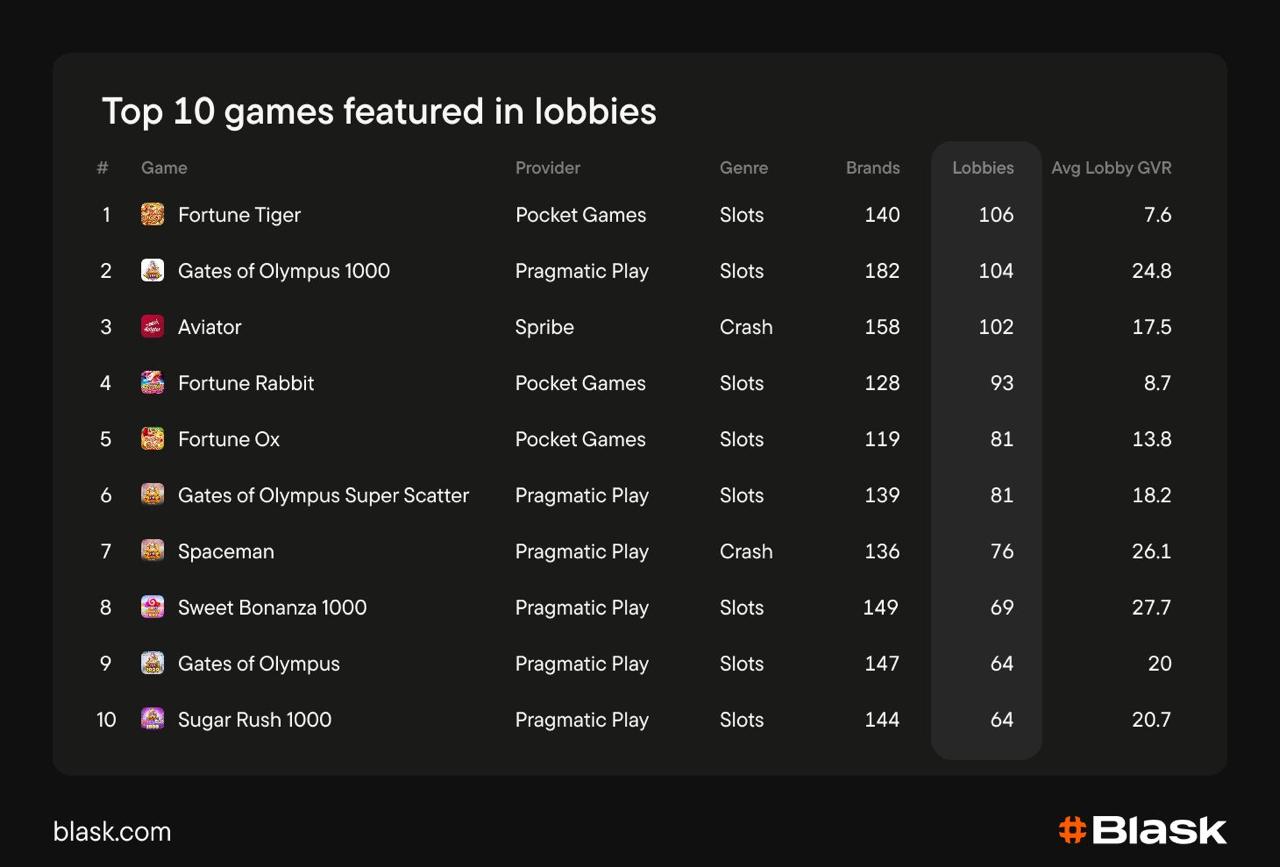The height and width of the screenshot is (867, 1280).
Task: Click the Fortune Rabbit game icon
Action: 152,382
